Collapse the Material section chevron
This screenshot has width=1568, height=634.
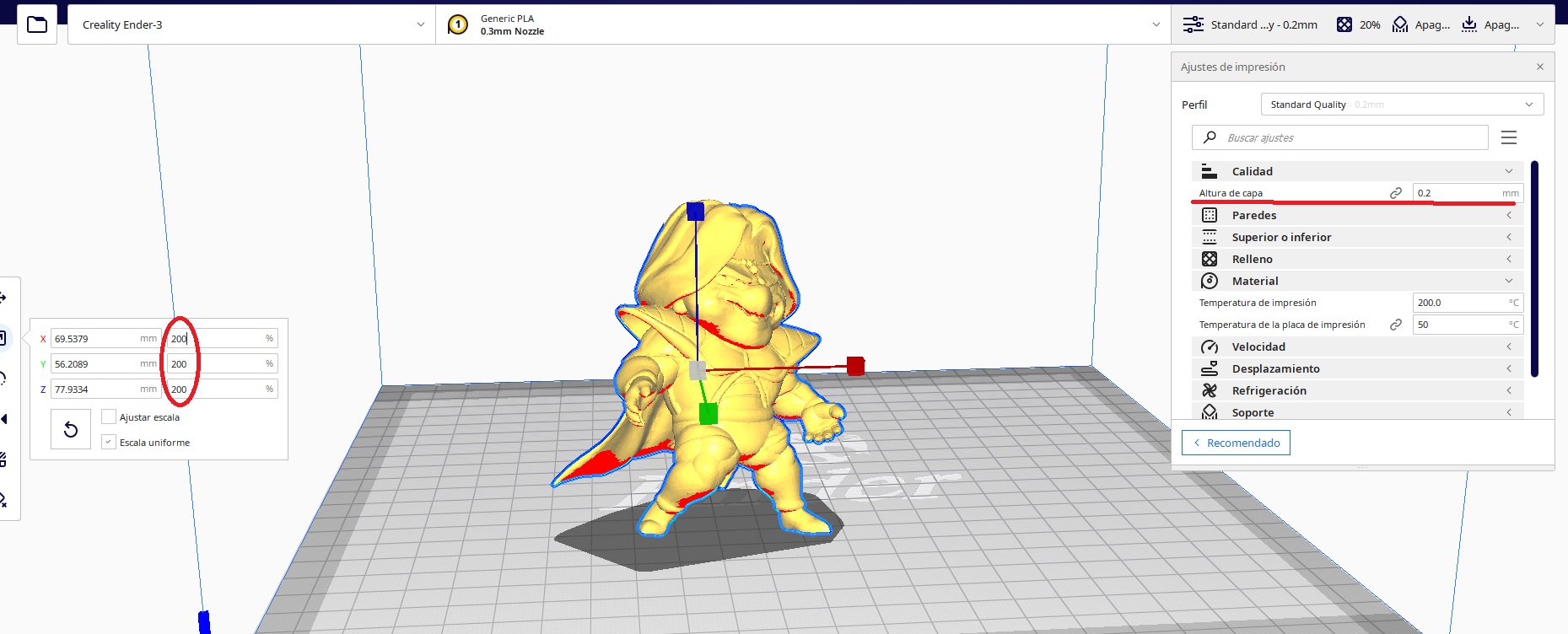pos(1509,281)
